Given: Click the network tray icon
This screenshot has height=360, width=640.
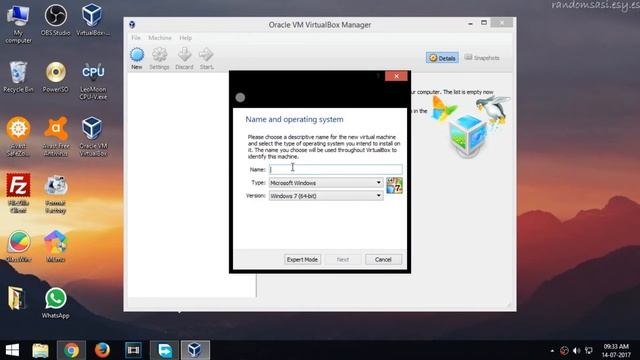Looking at the screenshot, I should 589,351.
